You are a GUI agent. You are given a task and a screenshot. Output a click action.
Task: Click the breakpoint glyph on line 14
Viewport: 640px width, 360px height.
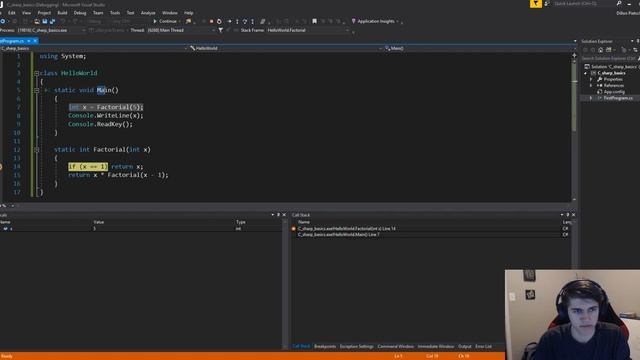[x=1, y=167]
